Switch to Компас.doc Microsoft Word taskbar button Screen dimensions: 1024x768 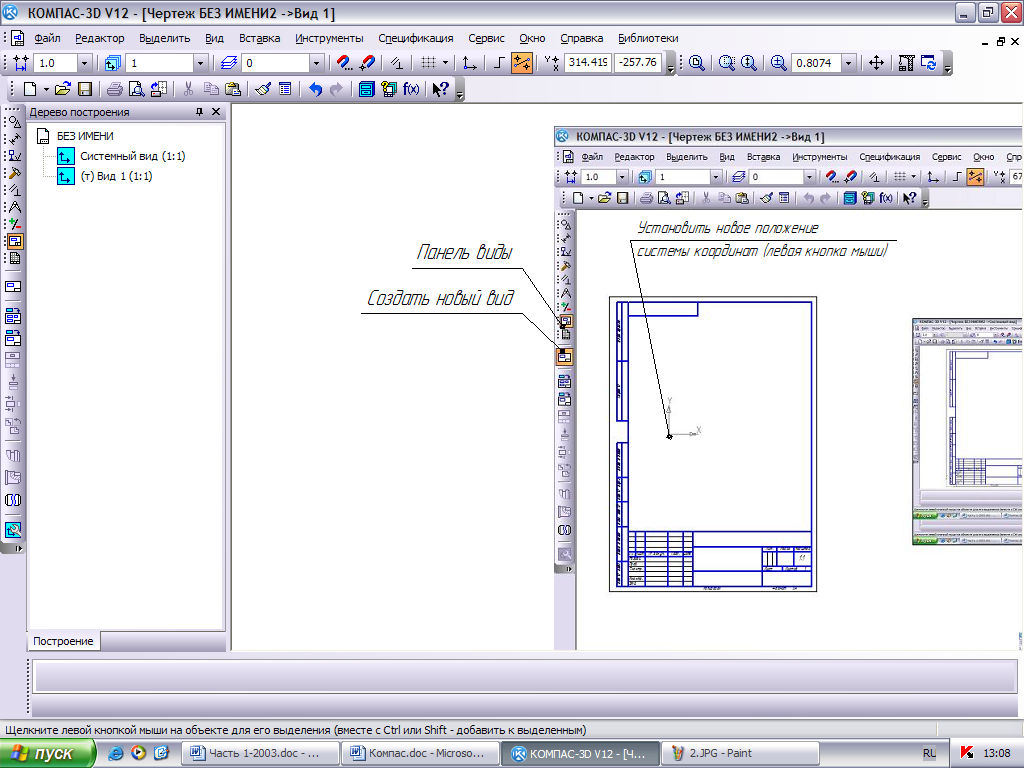tap(421, 753)
